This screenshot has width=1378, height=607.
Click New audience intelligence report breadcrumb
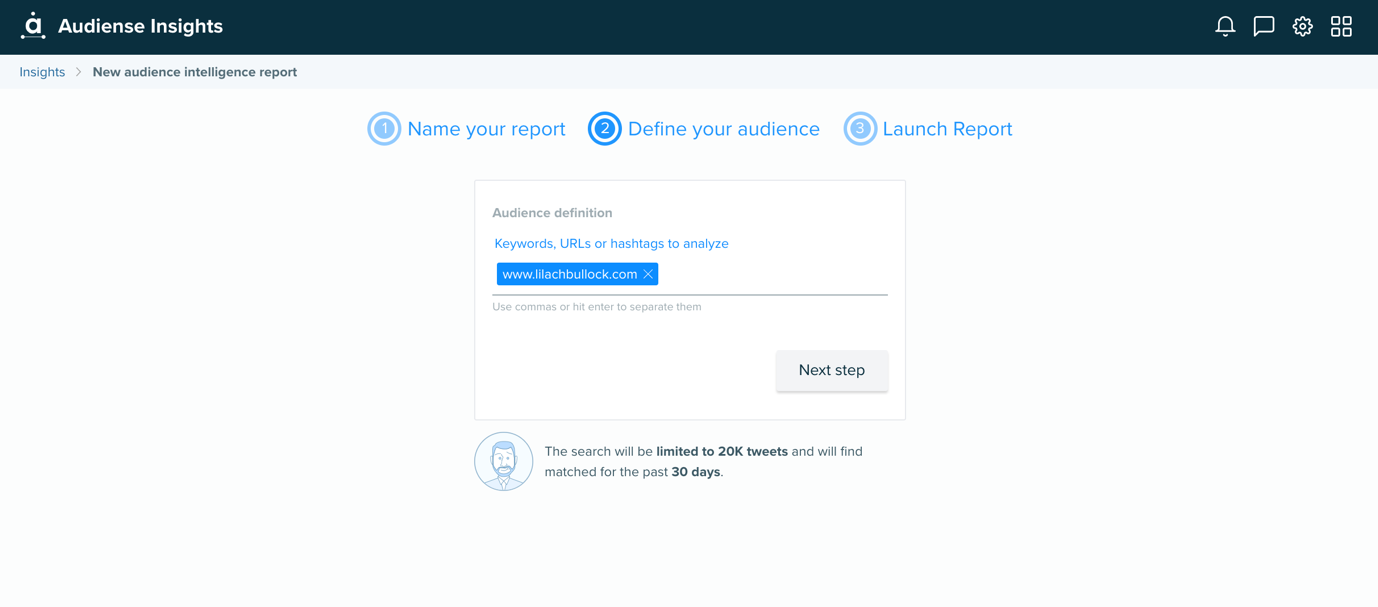tap(195, 72)
